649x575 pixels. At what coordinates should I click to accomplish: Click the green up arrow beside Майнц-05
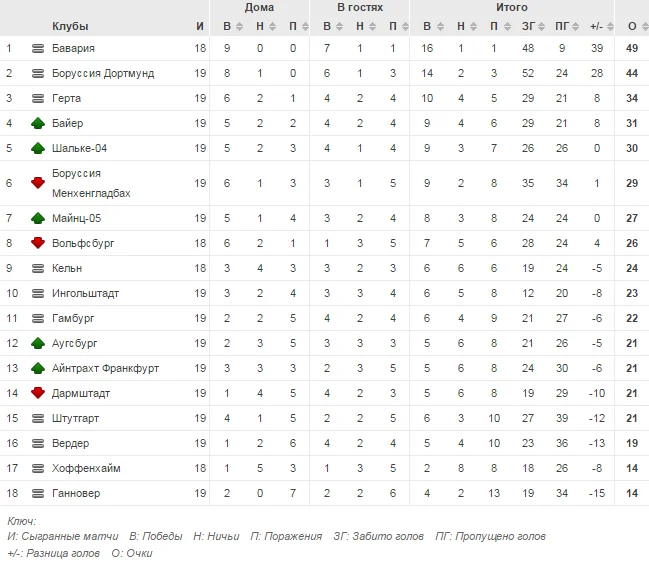[38, 218]
